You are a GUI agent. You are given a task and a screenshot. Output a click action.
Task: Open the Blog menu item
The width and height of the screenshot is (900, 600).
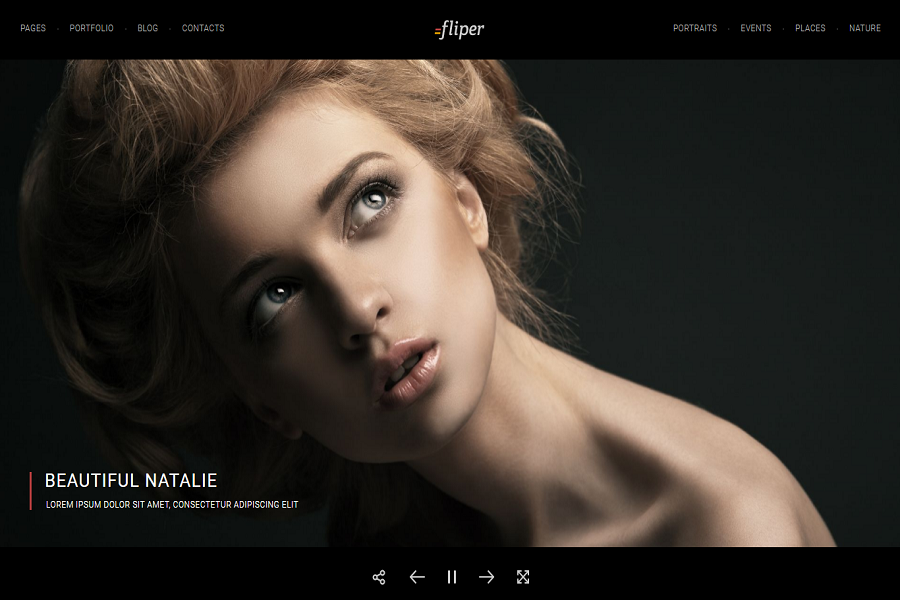[148, 28]
